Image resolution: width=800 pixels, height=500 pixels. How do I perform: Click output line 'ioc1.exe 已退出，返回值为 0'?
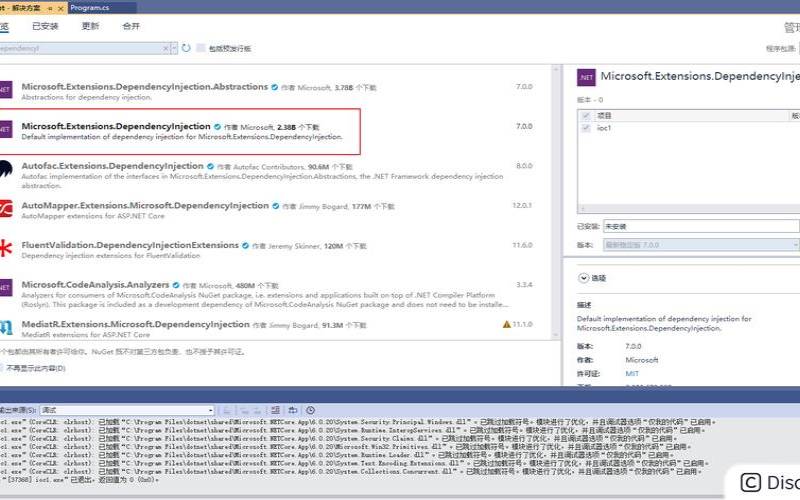(x=80, y=480)
